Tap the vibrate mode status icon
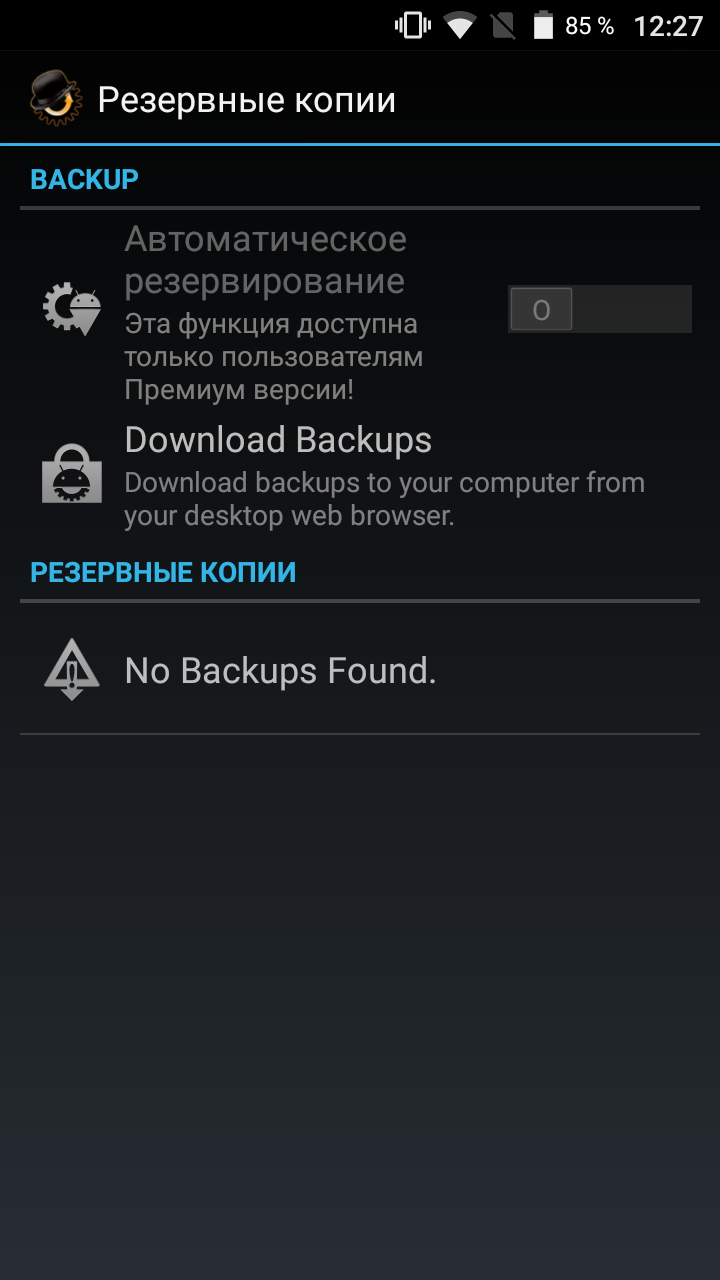This screenshot has height=1280, width=720. click(412, 26)
